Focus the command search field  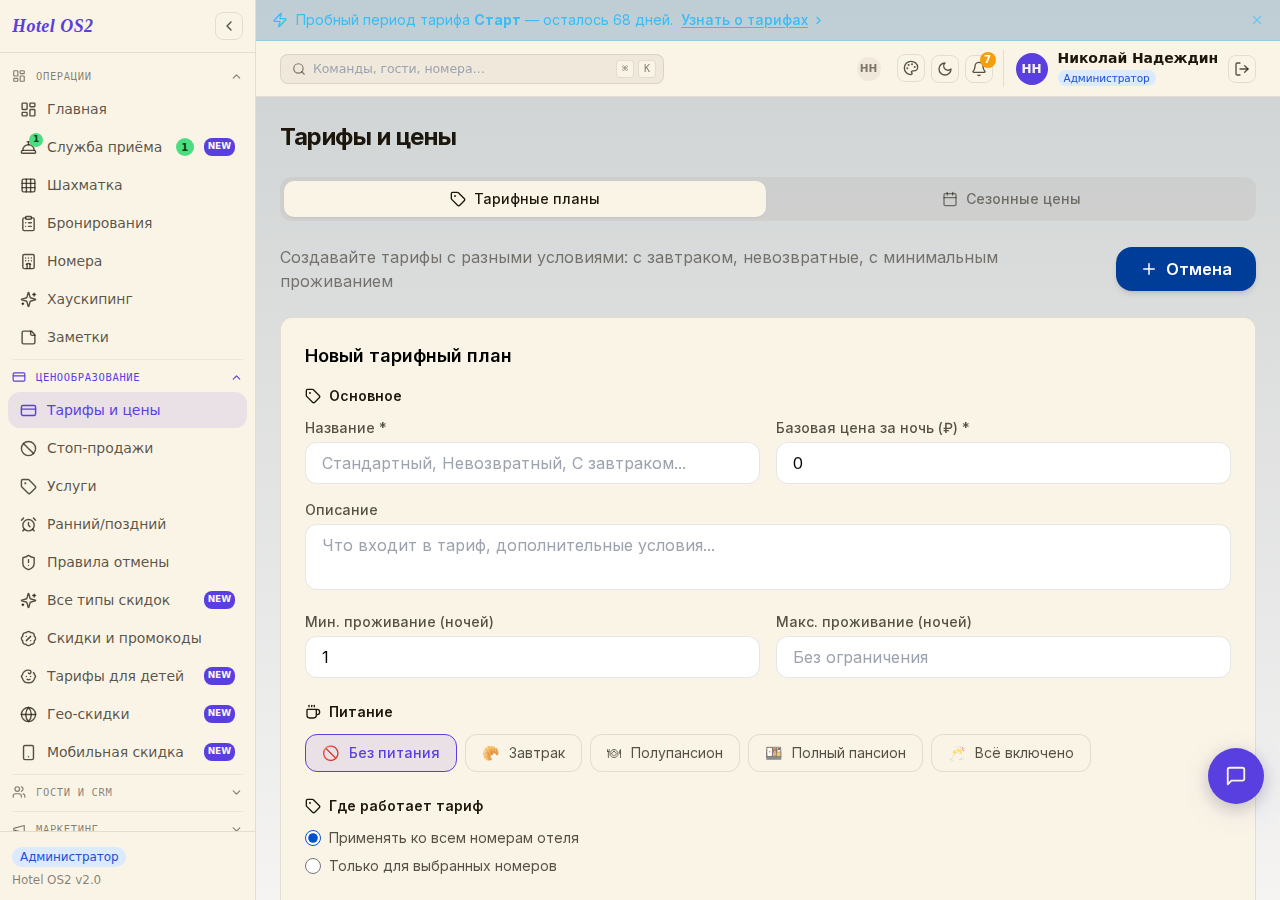472,69
